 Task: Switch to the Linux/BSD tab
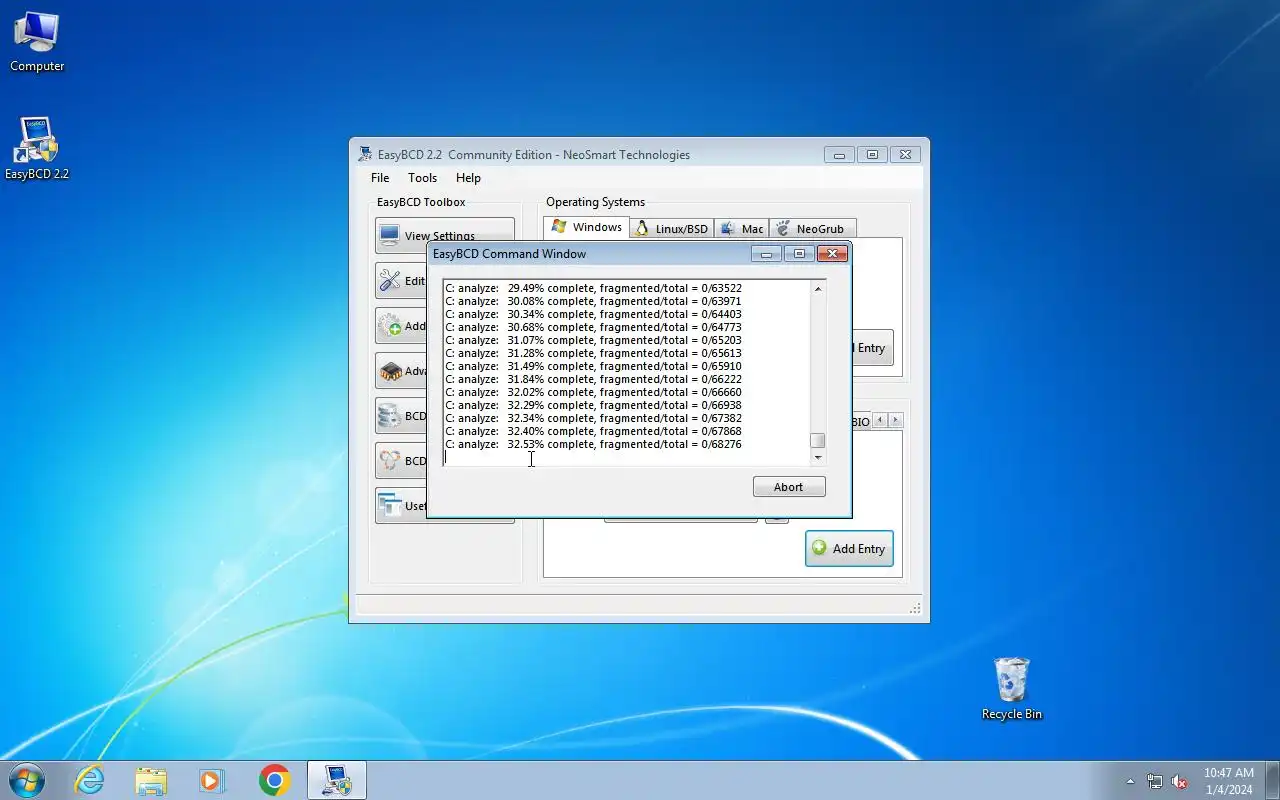[672, 229]
